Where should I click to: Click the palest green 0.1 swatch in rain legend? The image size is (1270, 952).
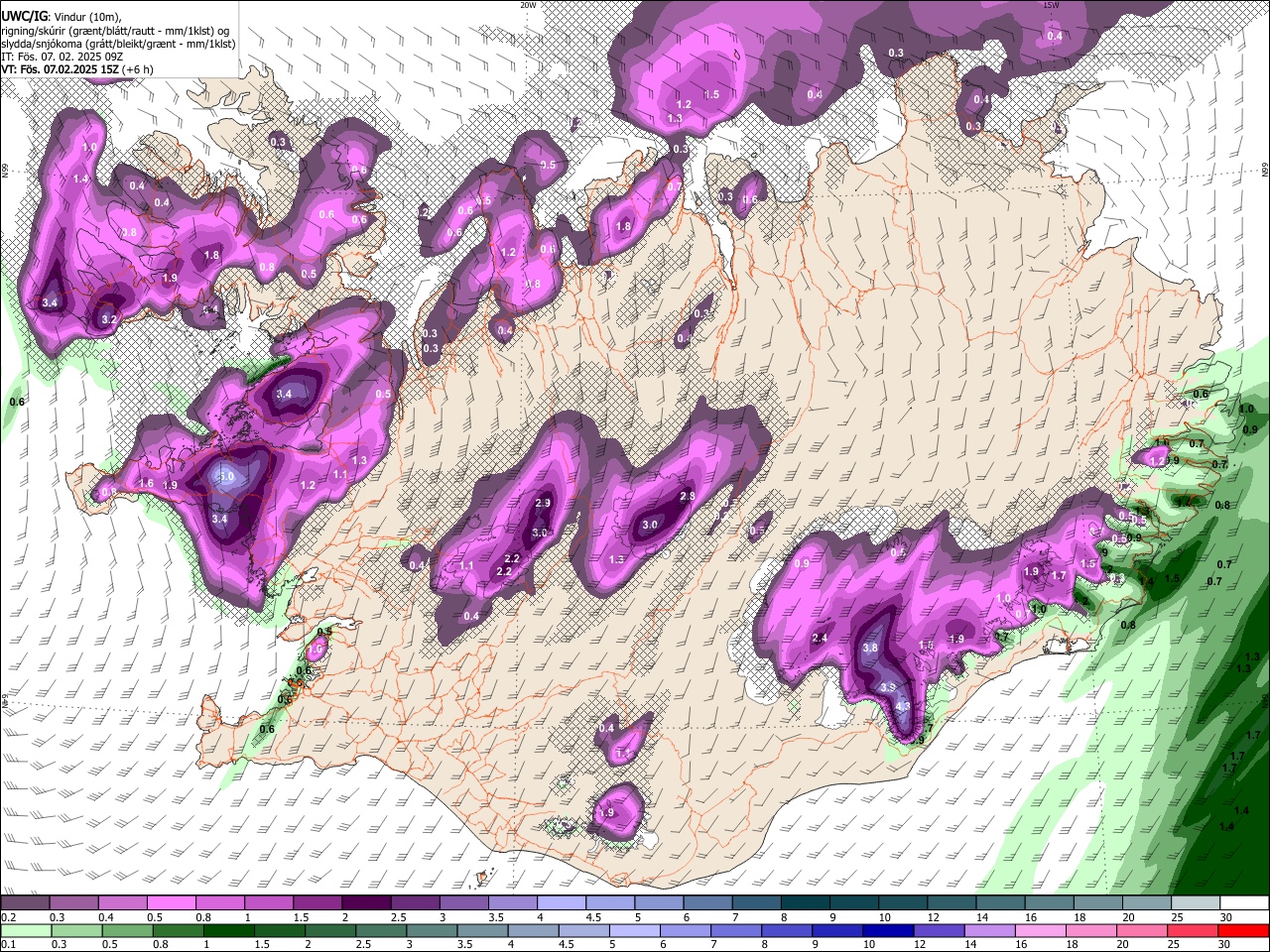(x=27, y=930)
